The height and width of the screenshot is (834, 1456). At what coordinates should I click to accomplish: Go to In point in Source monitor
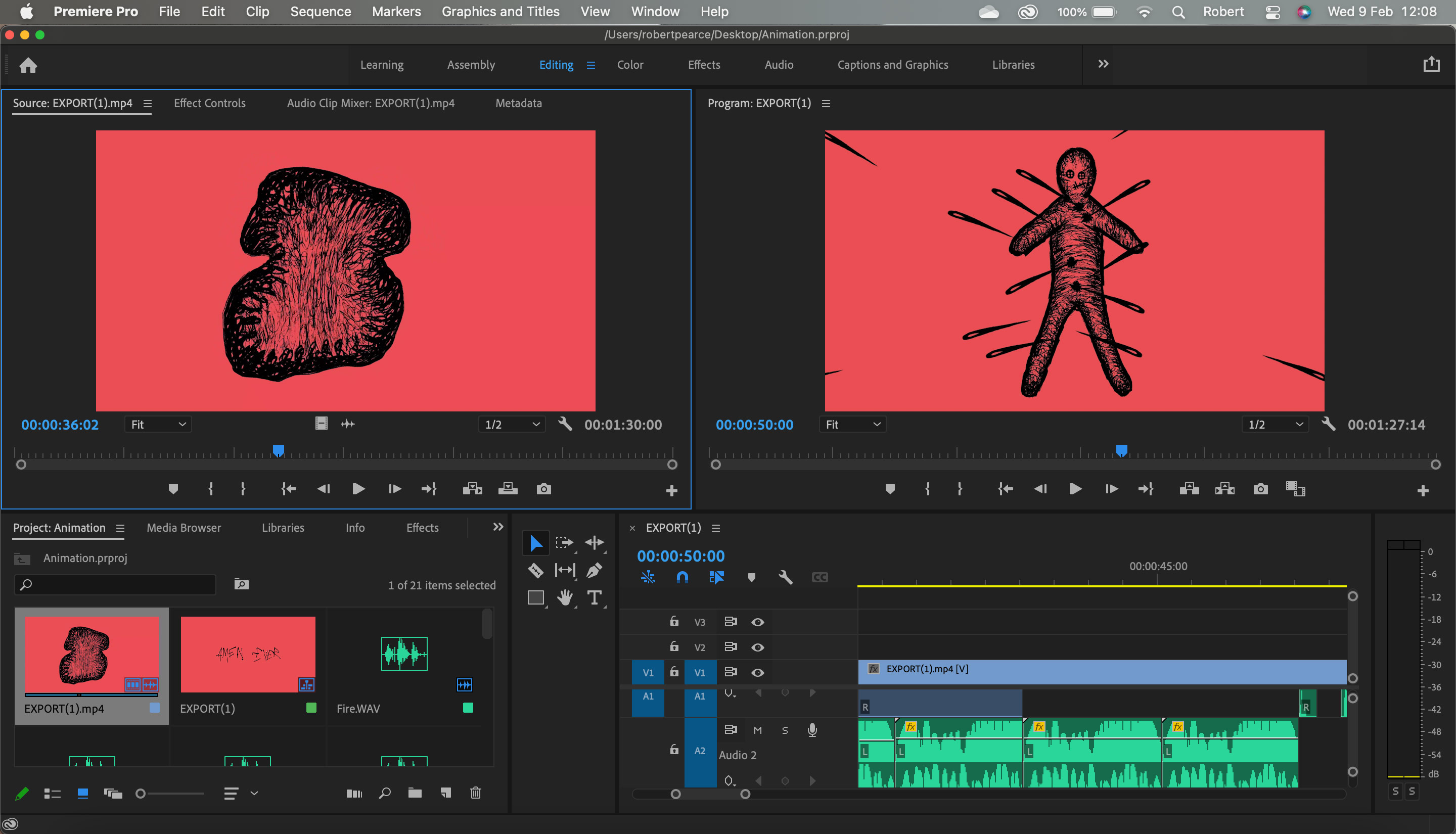click(x=288, y=489)
